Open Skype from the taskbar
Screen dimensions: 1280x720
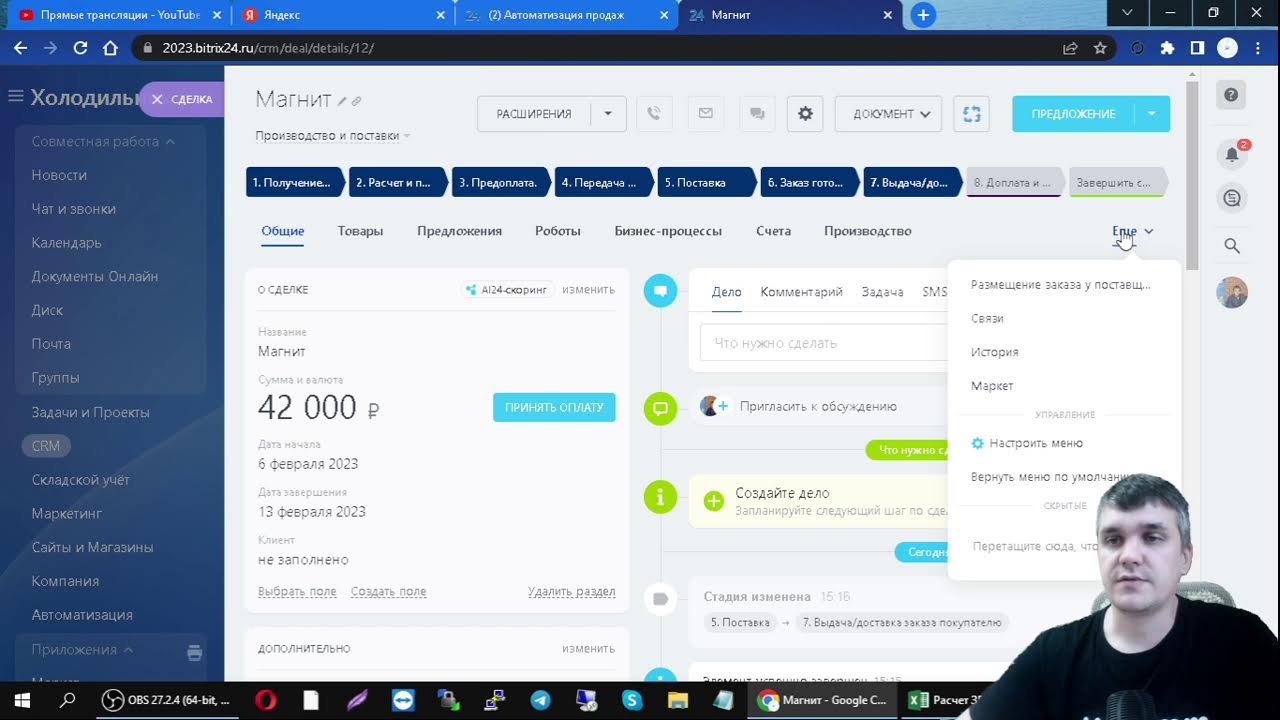pos(632,700)
